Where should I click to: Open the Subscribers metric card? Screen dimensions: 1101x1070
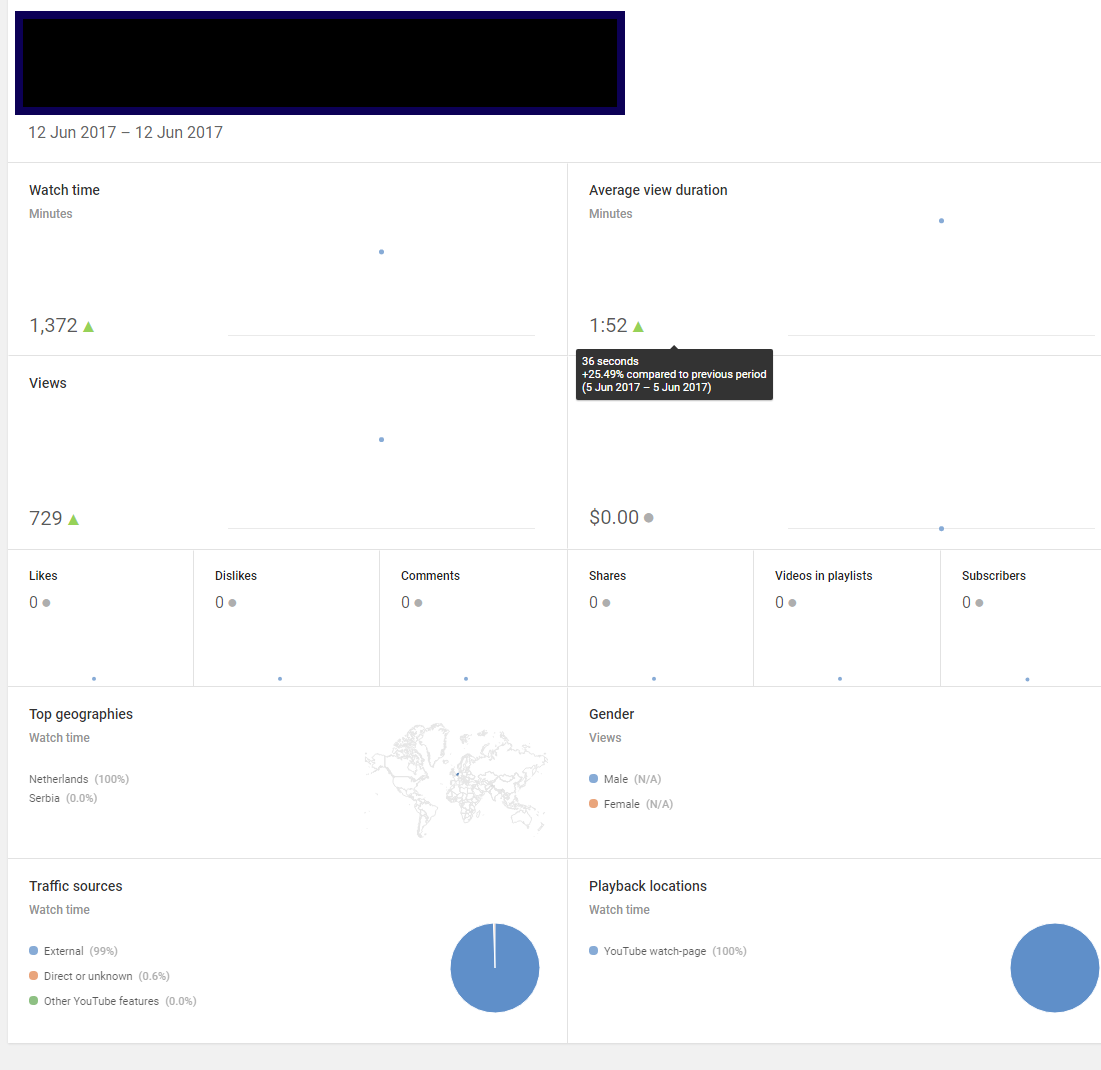1021,618
